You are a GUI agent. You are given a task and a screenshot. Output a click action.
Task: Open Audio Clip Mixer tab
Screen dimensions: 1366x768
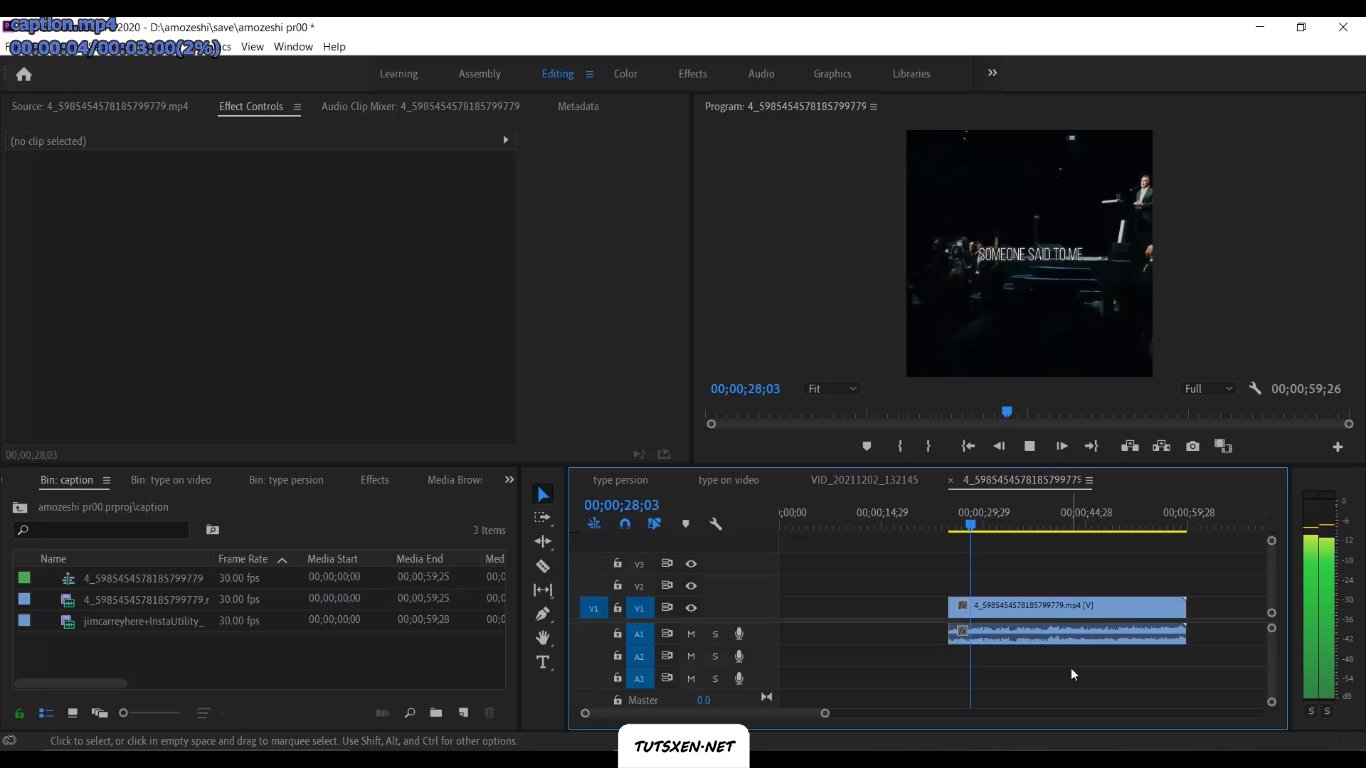click(420, 106)
